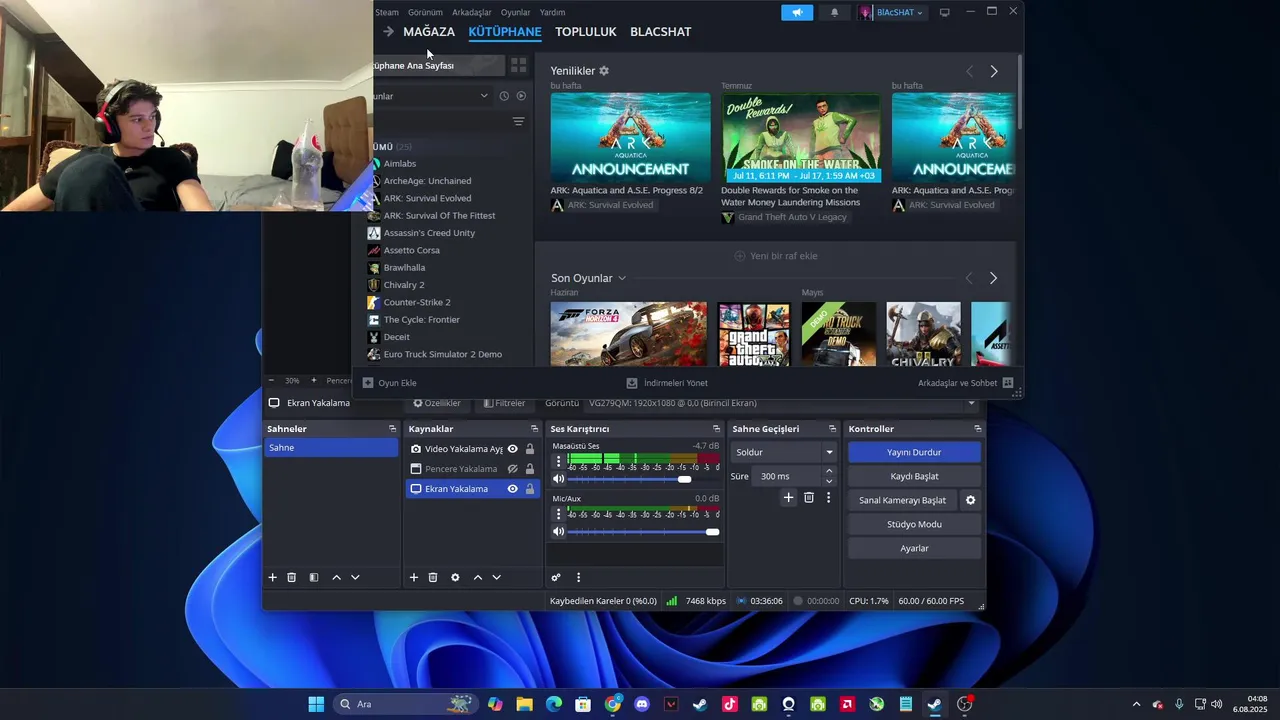Go to next Yenilikler page arrow
Image resolution: width=1280 pixels, height=720 pixels.
pos(993,71)
